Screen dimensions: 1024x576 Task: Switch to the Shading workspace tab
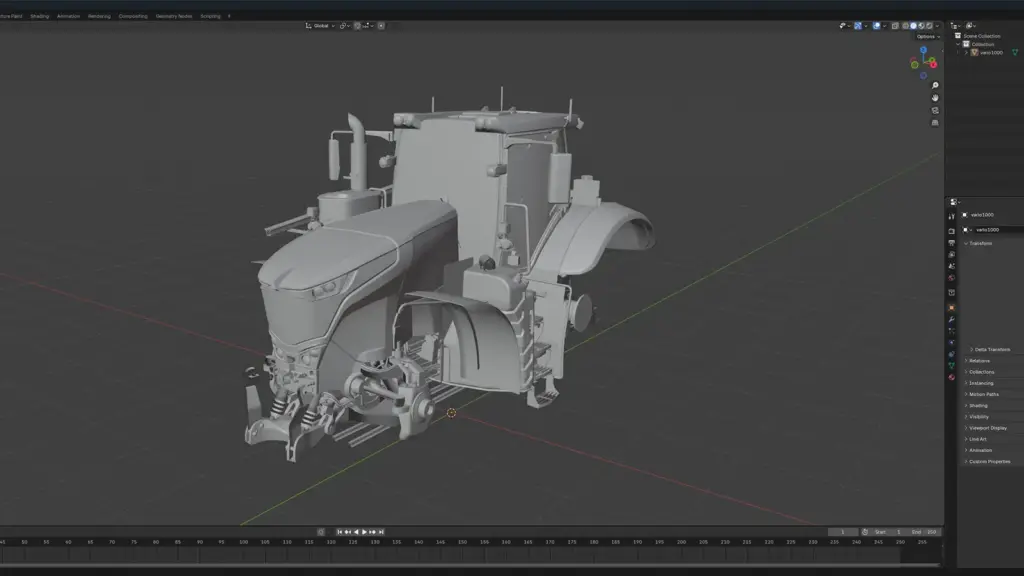click(x=40, y=16)
